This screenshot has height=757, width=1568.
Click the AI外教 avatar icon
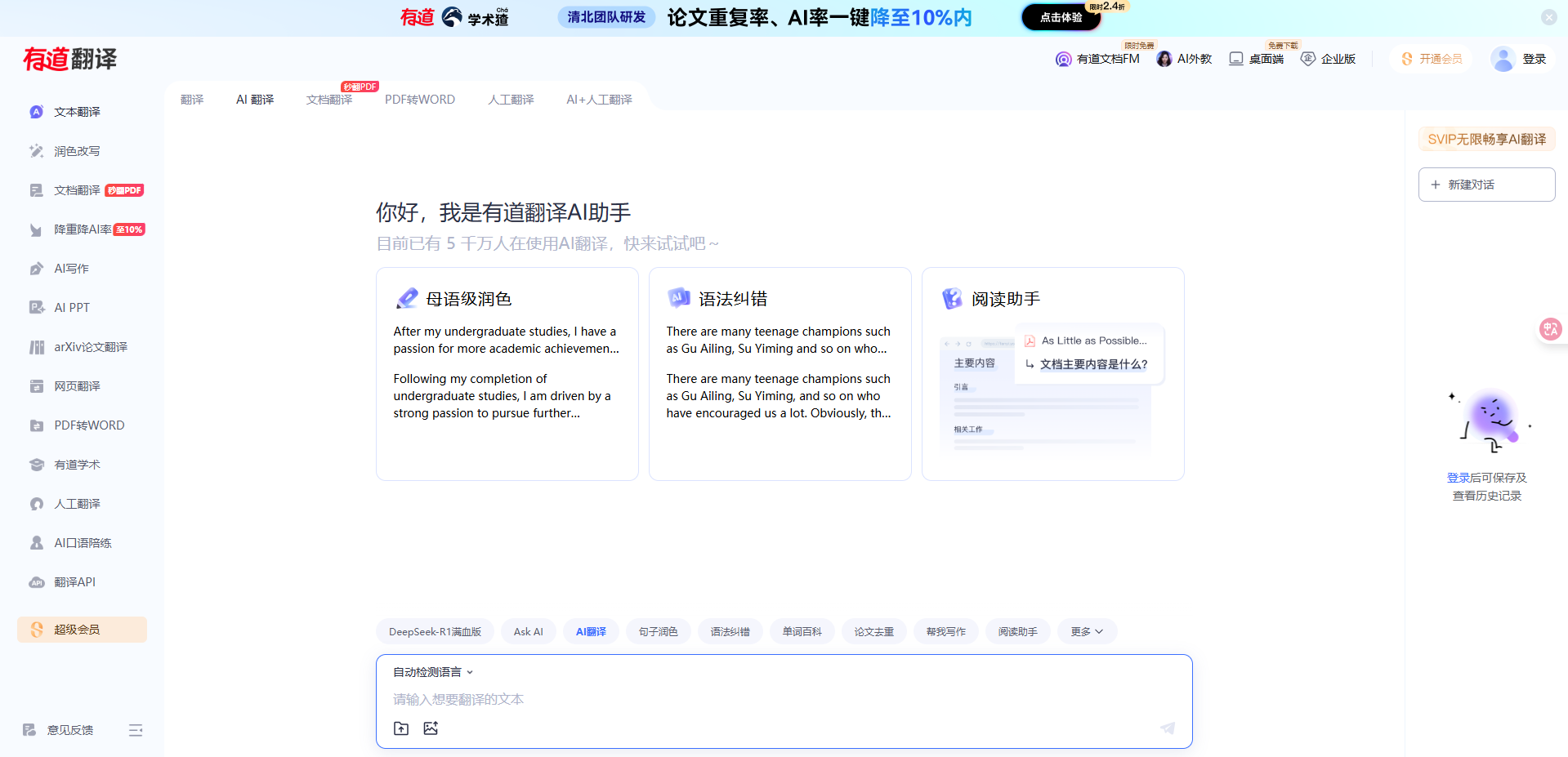pos(1164,59)
